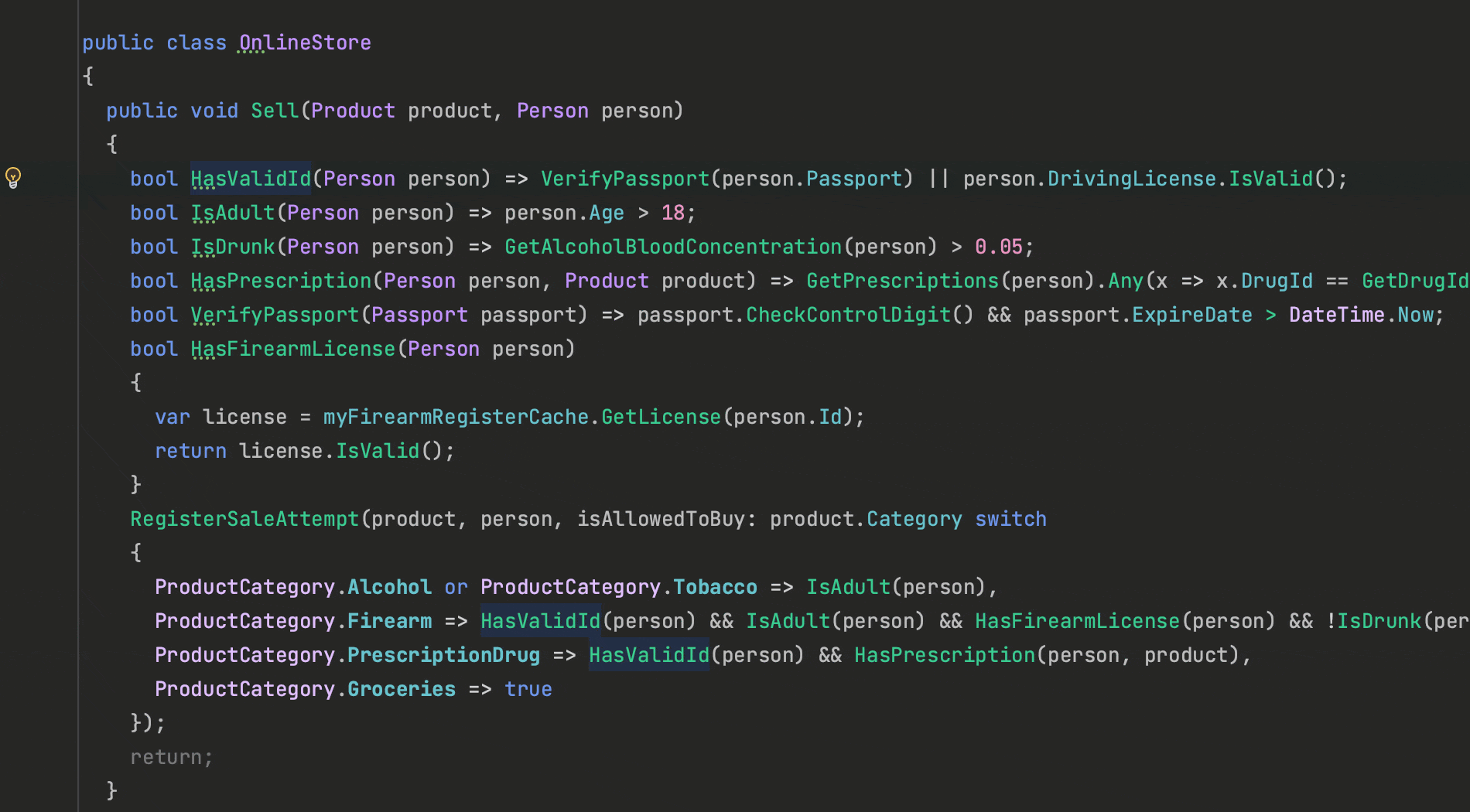Viewport: 1470px width, 812px height.
Task: Click the DrivingLicense property reference
Action: pyautogui.click(x=1131, y=179)
